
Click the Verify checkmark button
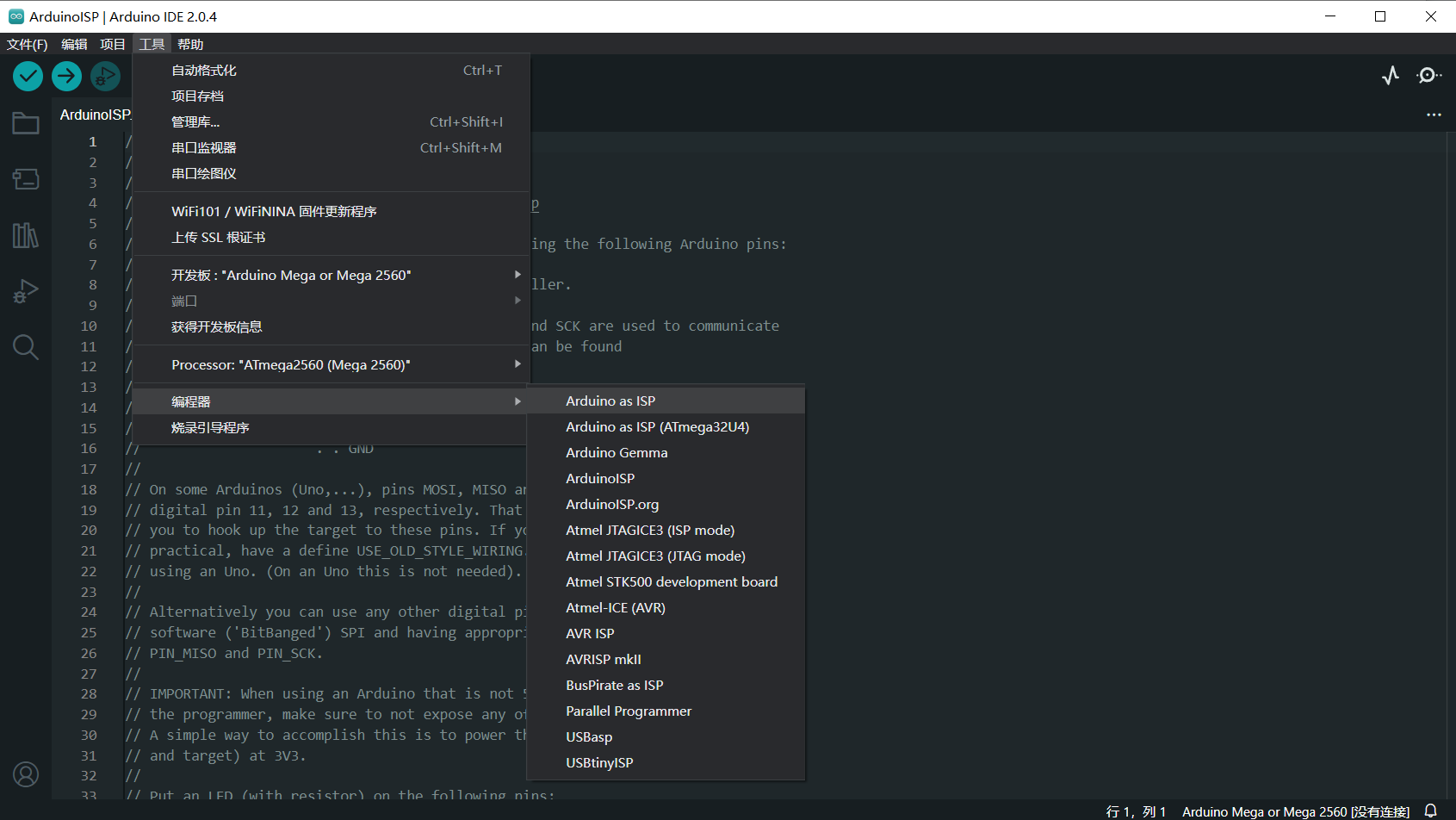pos(28,76)
